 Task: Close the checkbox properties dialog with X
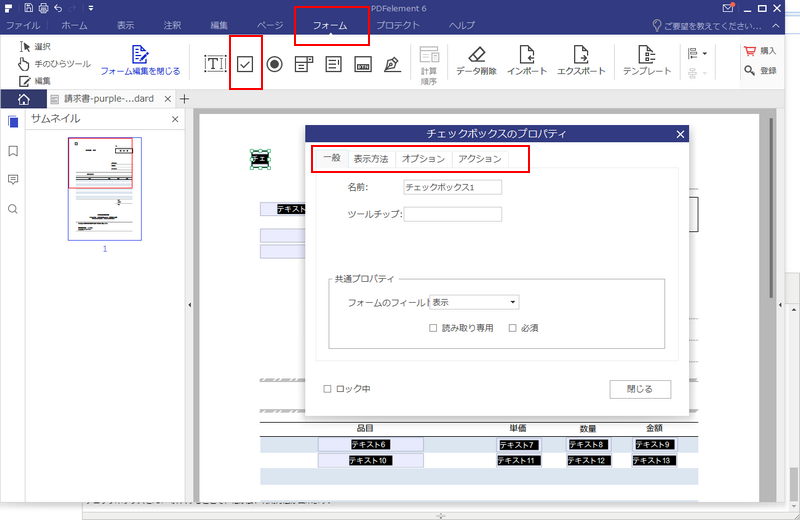(x=680, y=134)
